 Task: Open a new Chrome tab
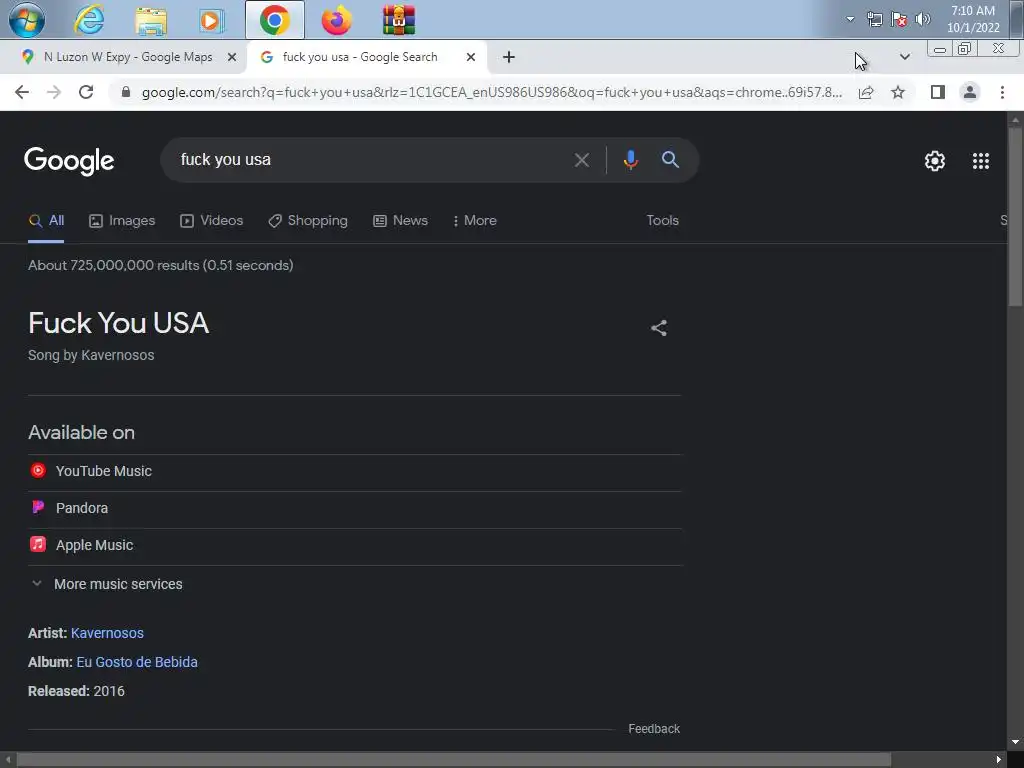[x=509, y=57]
